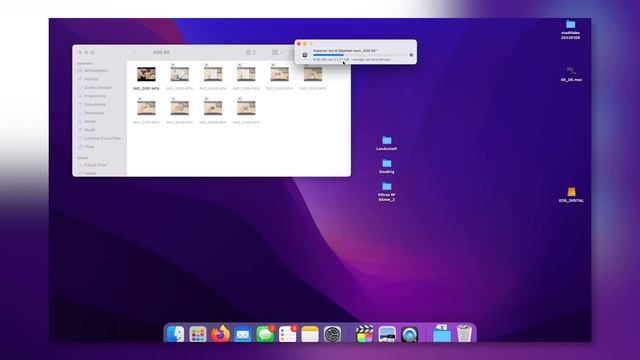Open the Mail app in the Dock

pos(243,334)
